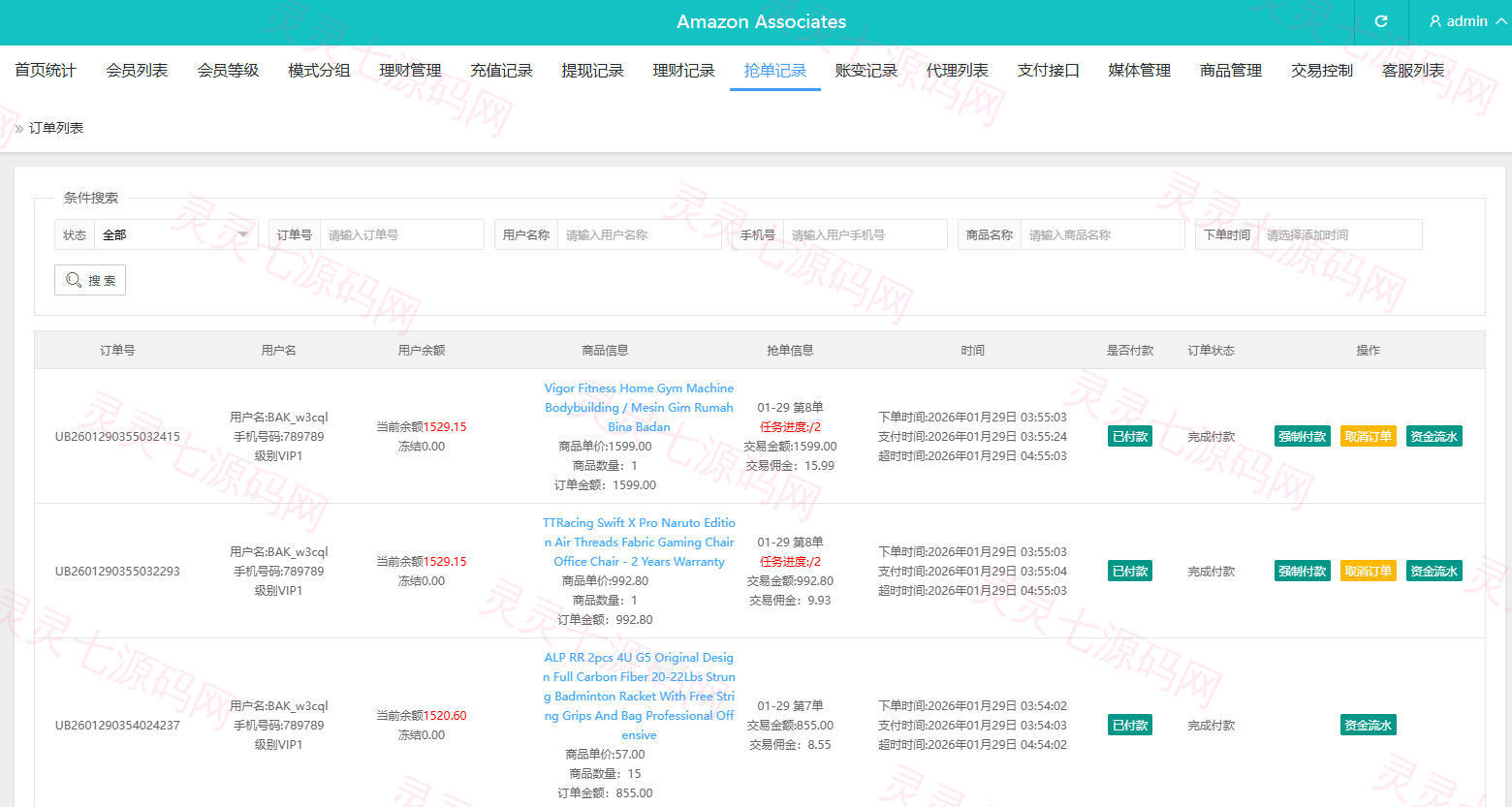Focus the 用户名称 input field
The width and height of the screenshot is (1512, 807).
click(x=640, y=234)
